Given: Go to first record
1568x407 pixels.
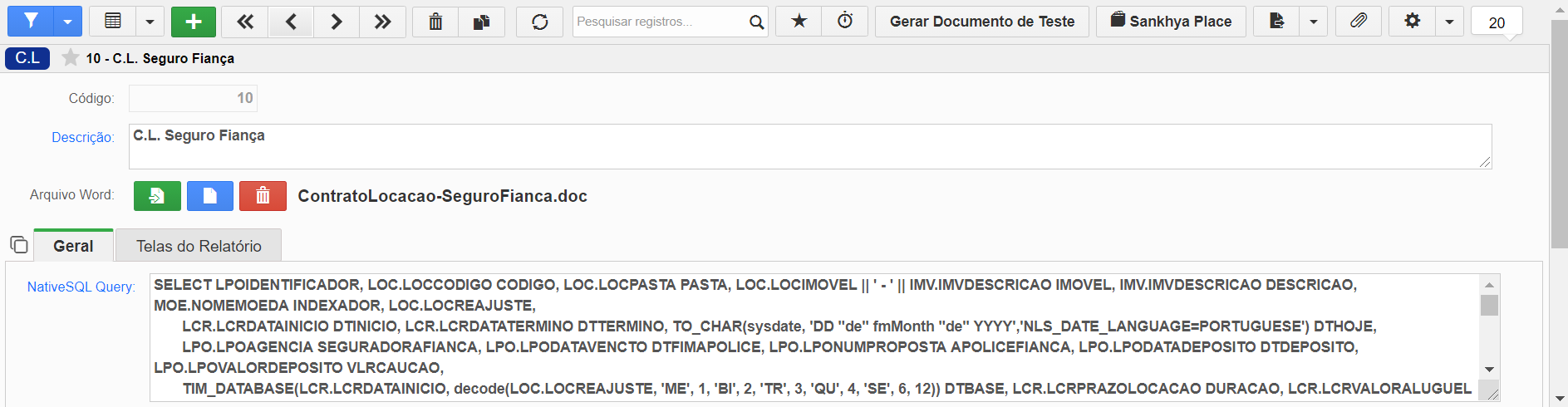Looking at the screenshot, I should [245, 22].
